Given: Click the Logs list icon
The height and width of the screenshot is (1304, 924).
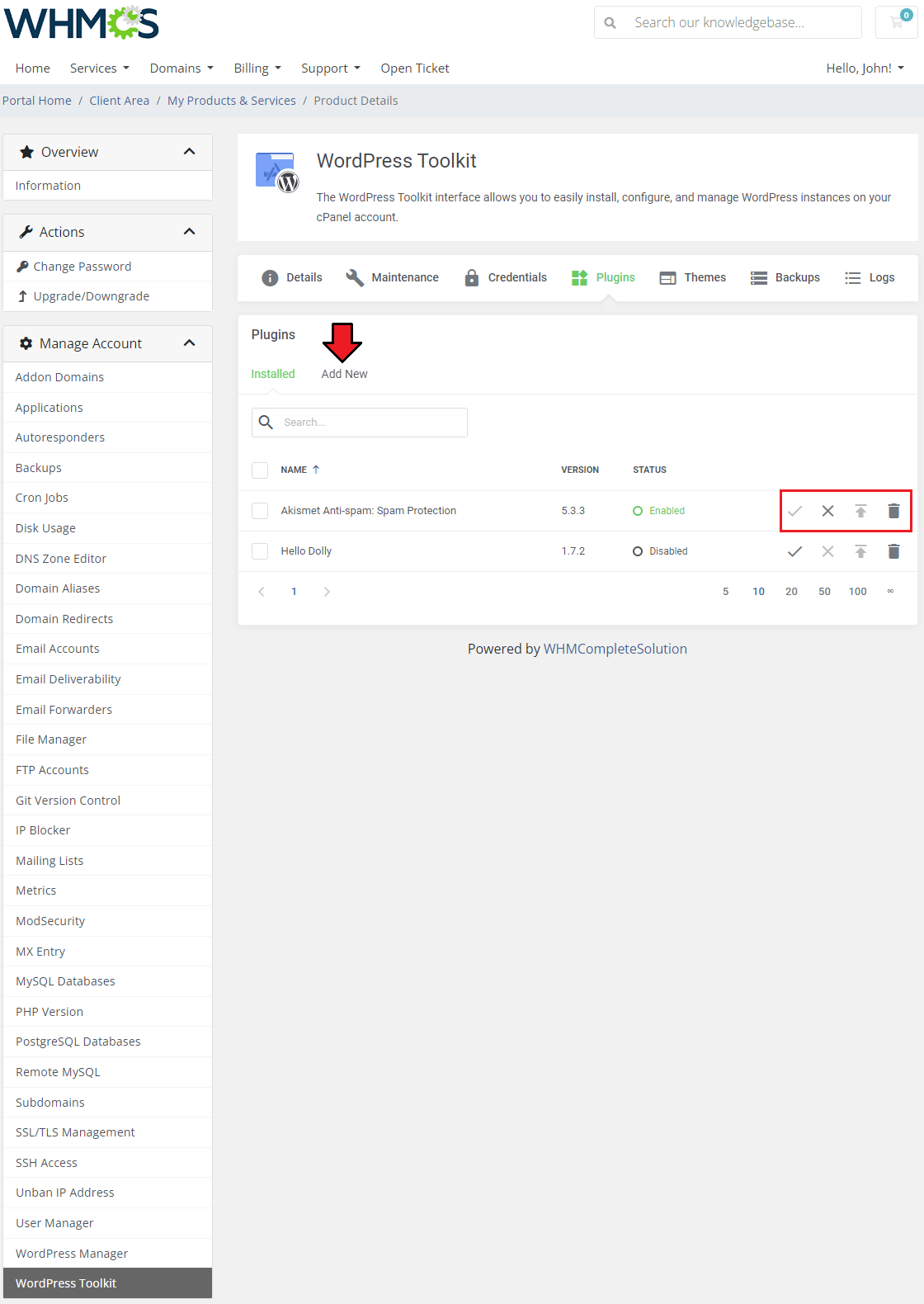Looking at the screenshot, I should (853, 278).
